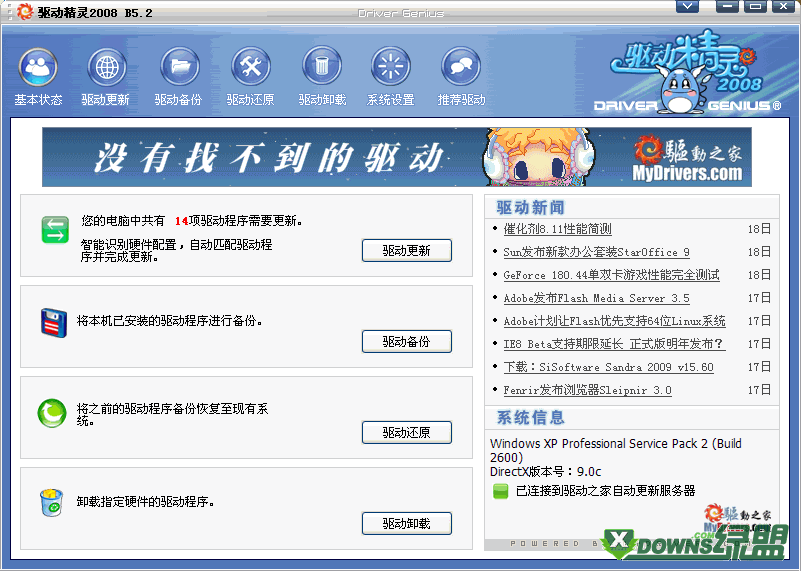The height and width of the screenshot is (571, 801).
Task: Click the red 14 driver count text
Action: coord(181,221)
